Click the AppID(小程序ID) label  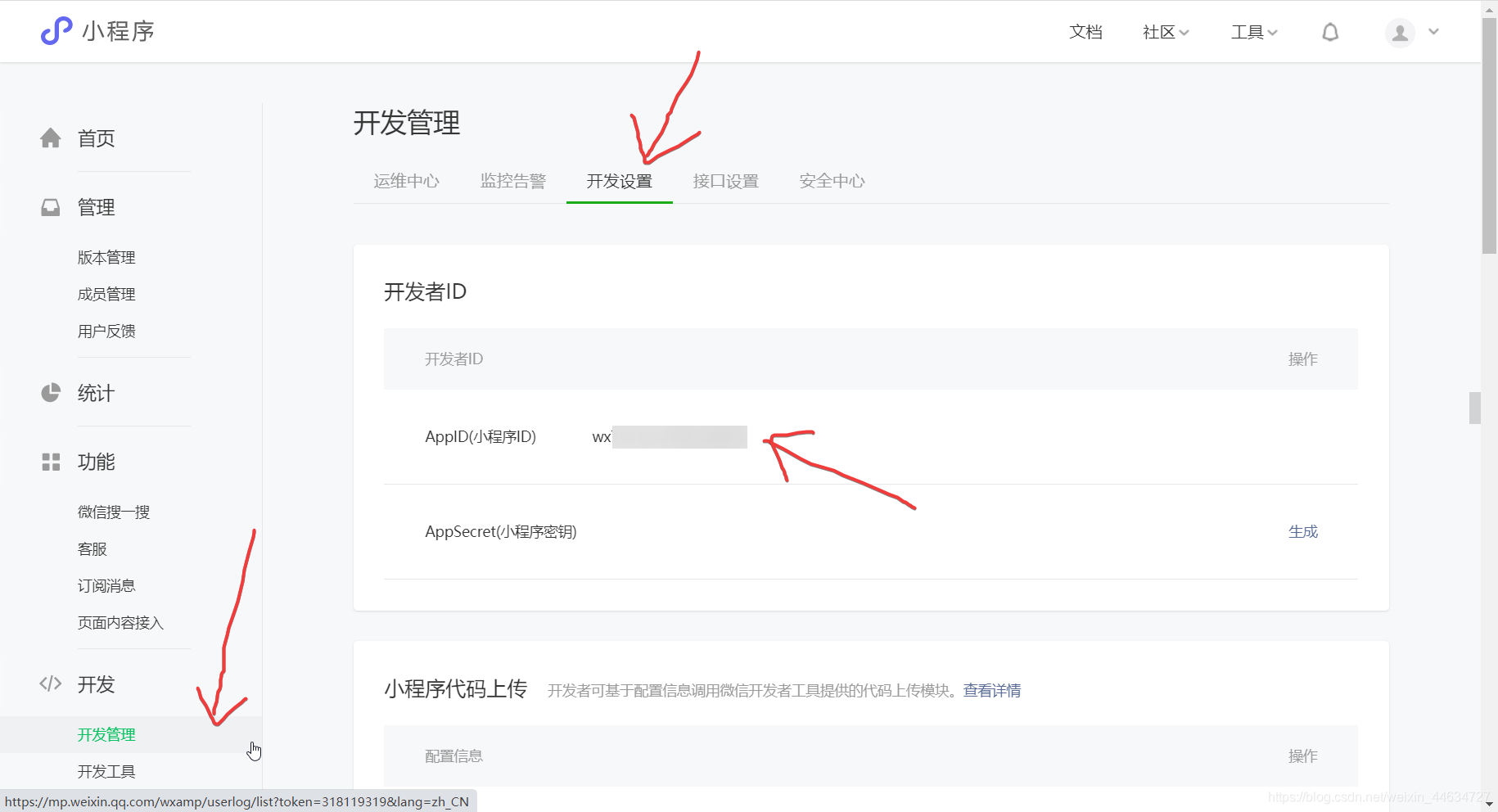481,437
